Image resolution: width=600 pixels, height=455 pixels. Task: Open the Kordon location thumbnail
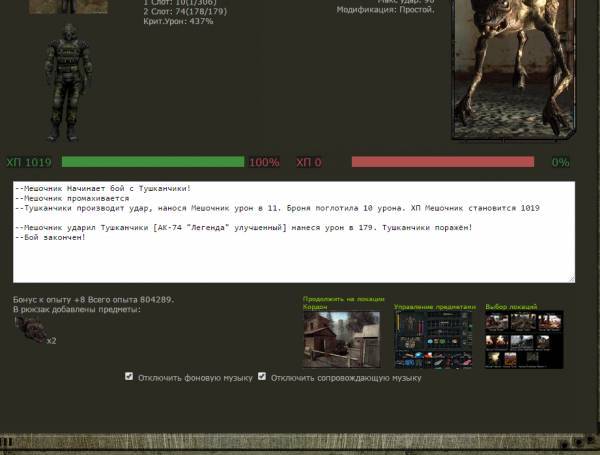click(x=341, y=338)
